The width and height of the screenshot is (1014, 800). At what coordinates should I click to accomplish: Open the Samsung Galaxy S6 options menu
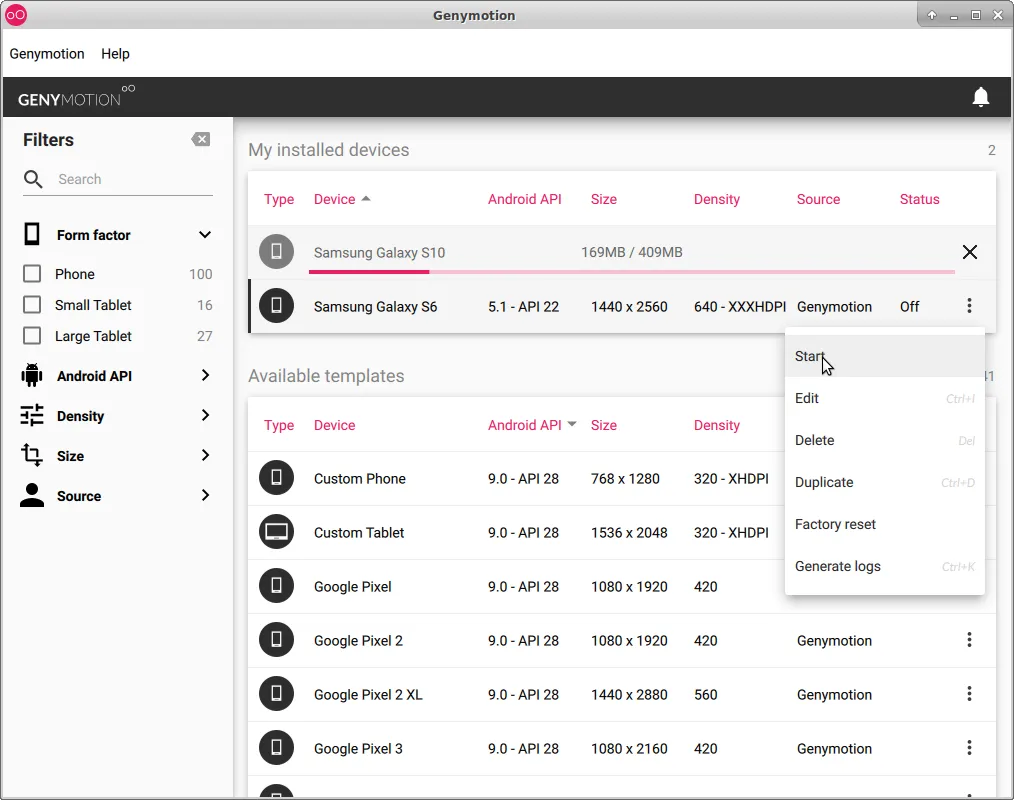[969, 305]
